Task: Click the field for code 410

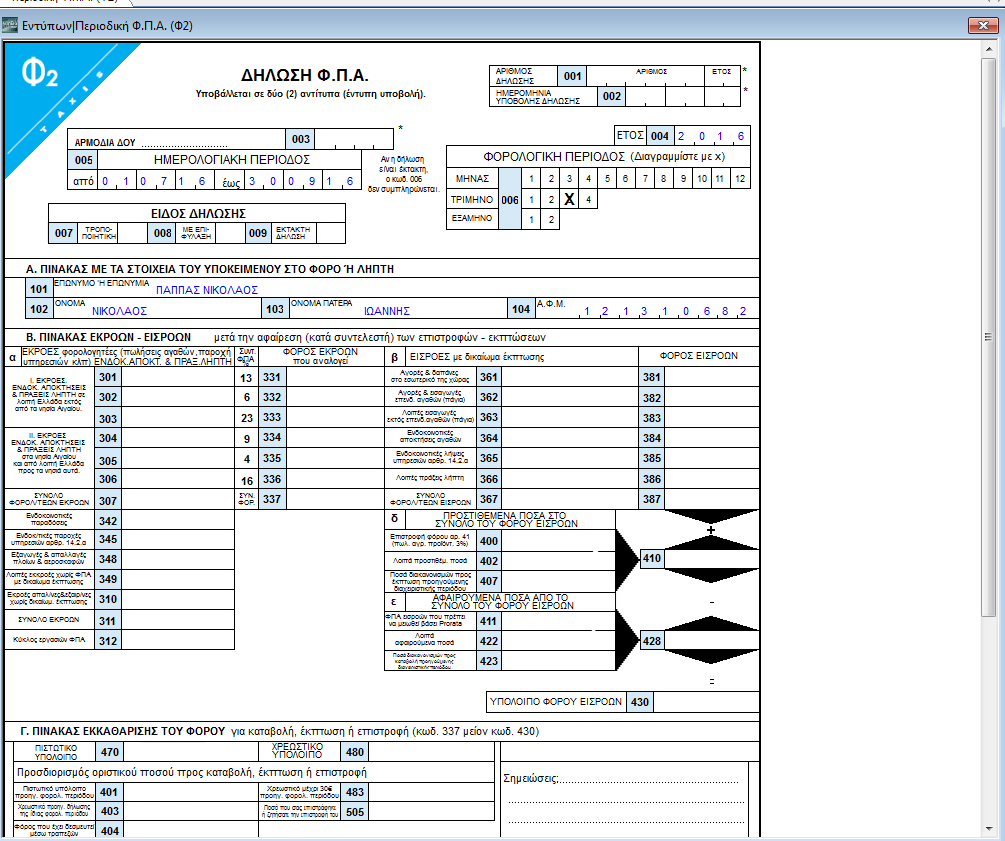Action: (x=711, y=558)
